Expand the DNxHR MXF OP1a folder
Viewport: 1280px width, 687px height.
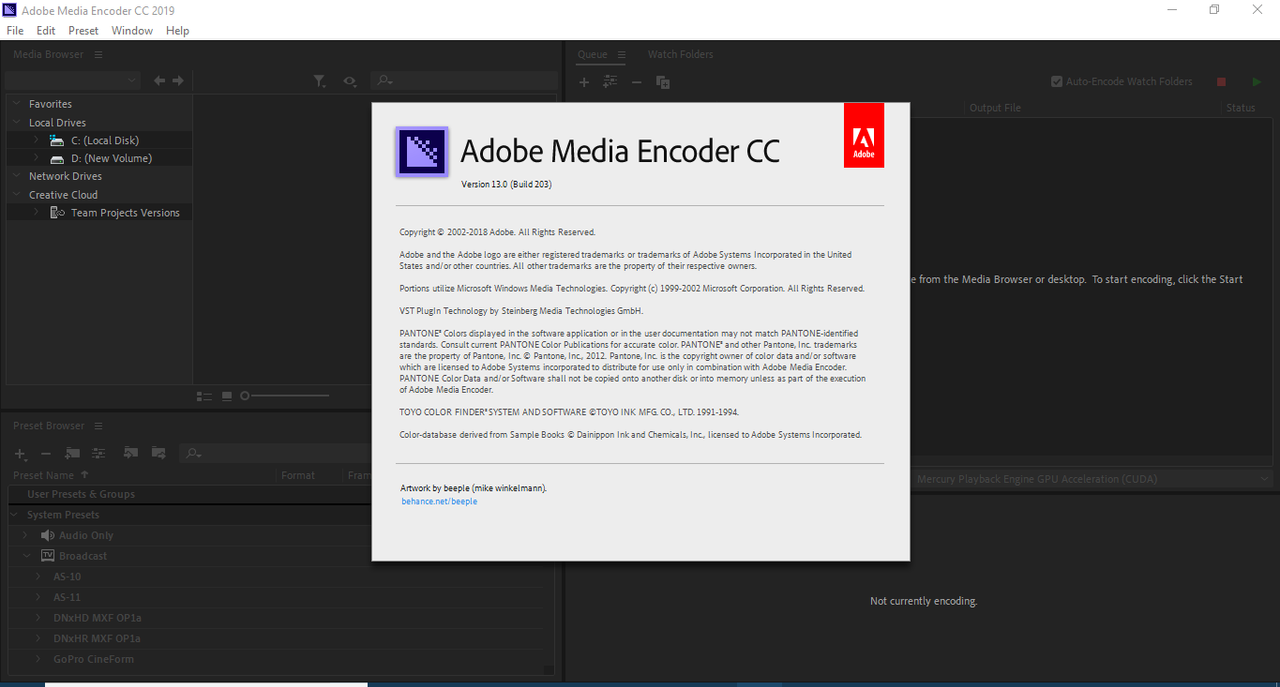(39, 638)
